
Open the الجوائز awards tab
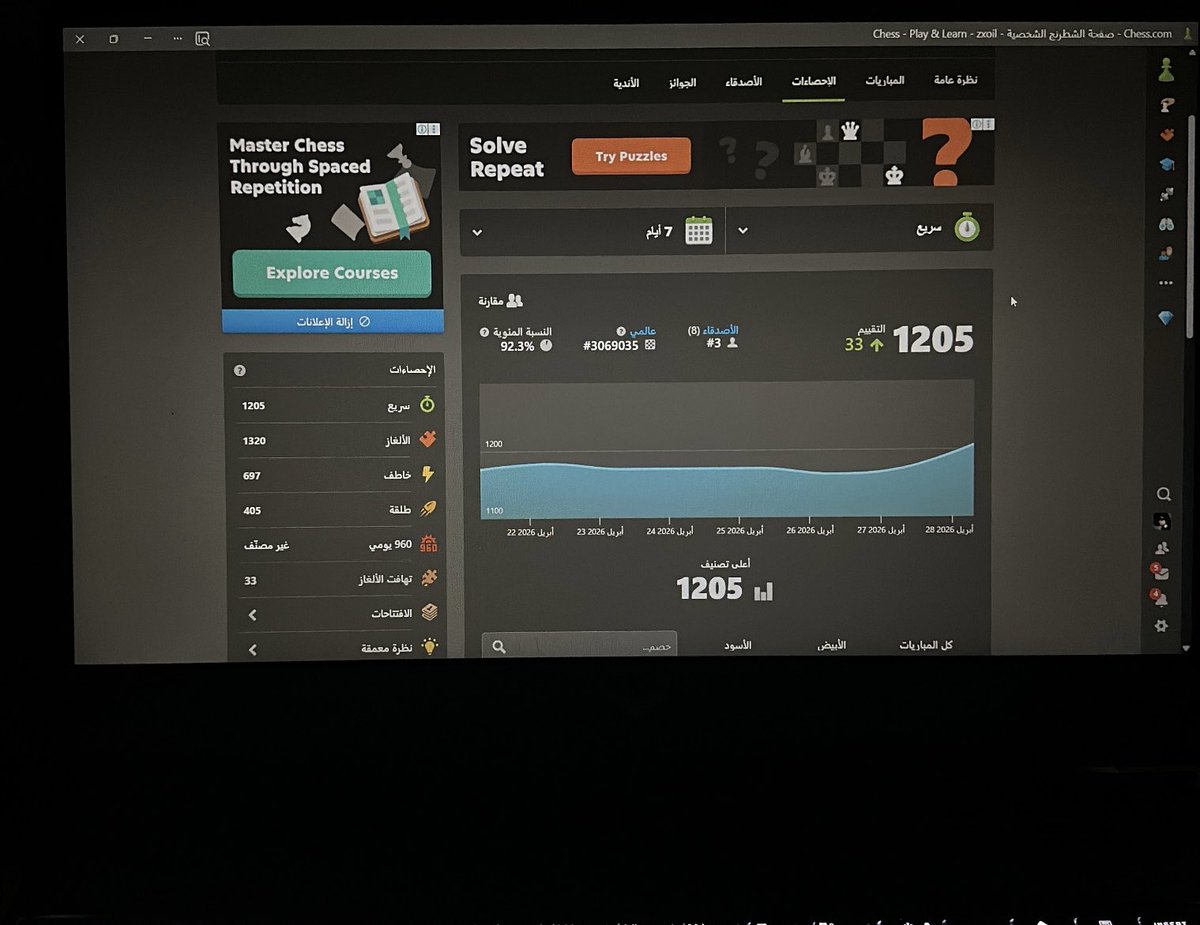[682, 82]
